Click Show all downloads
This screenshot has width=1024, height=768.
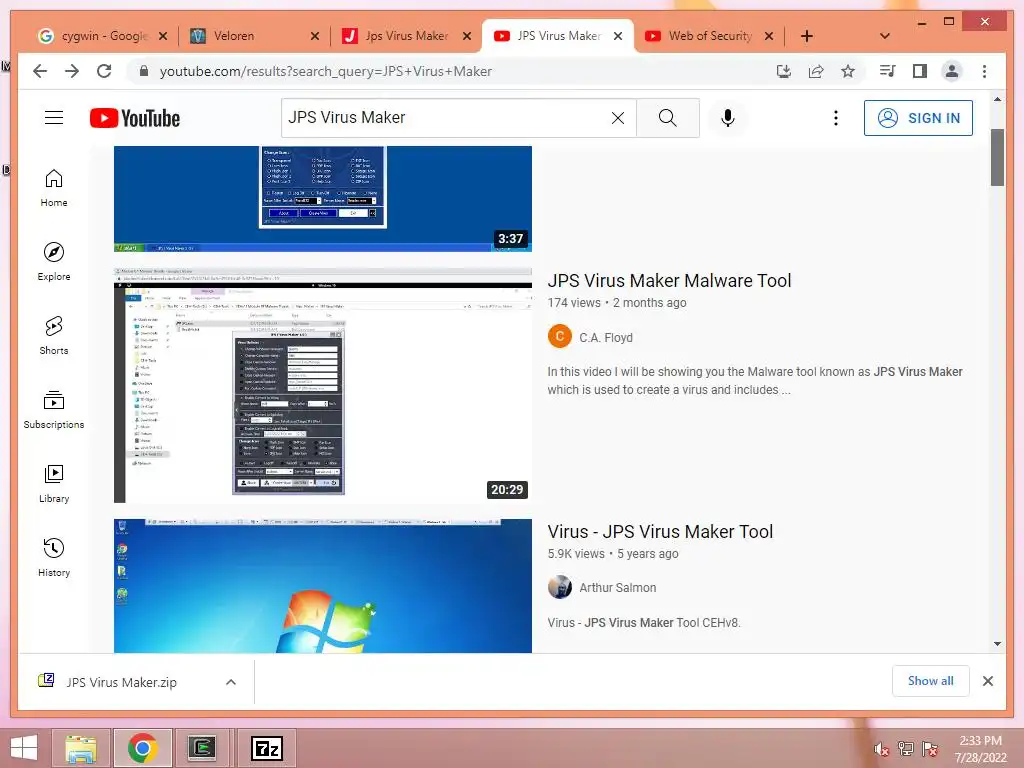coord(931,681)
